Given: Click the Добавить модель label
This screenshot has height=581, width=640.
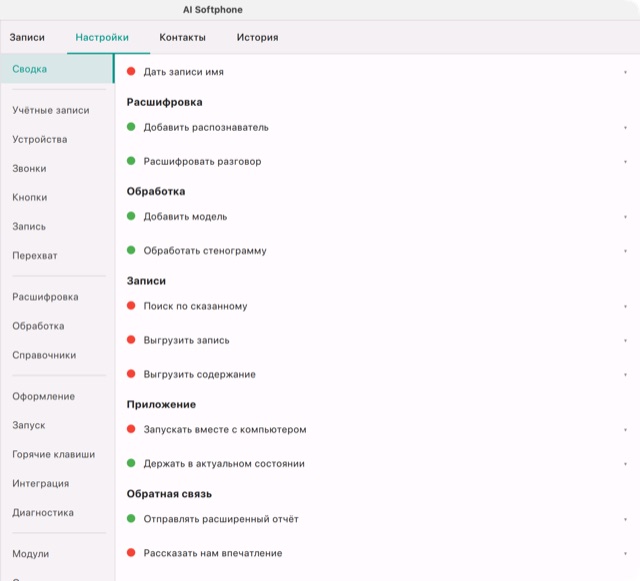Looking at the screenshot, I should (185, 216).
